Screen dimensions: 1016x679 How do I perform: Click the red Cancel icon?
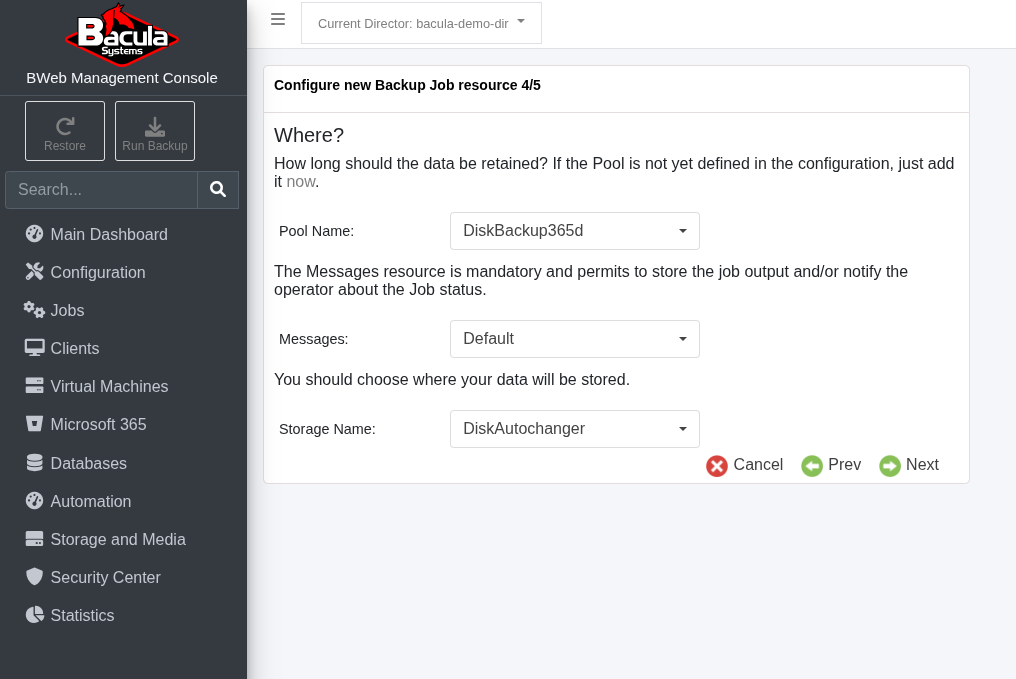pos(717,466)
